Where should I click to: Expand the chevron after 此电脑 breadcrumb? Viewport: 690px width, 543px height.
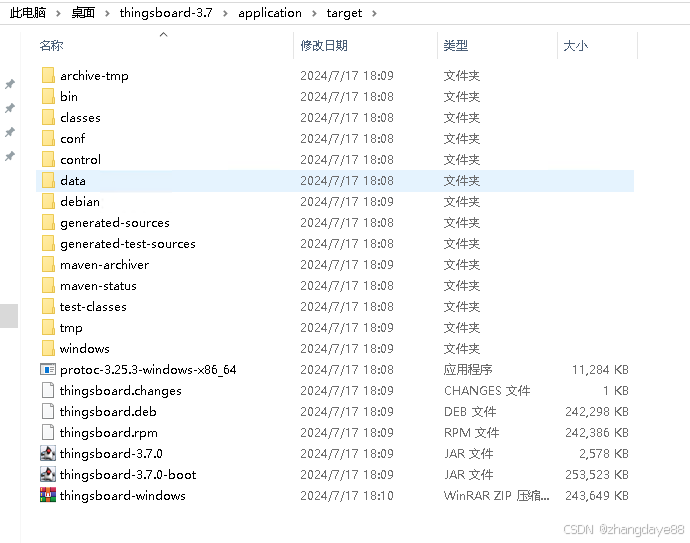pyautogui.click(x=58, y=14)
